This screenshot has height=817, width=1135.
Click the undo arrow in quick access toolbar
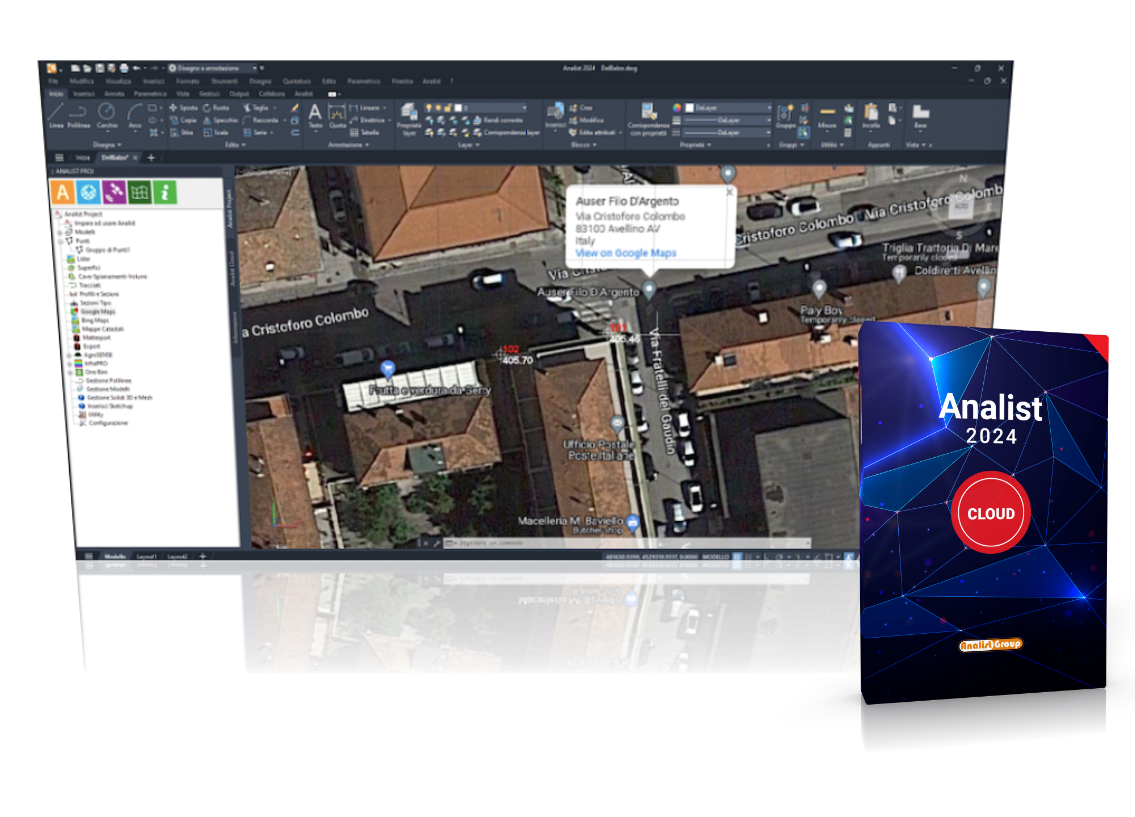point(136,68)
